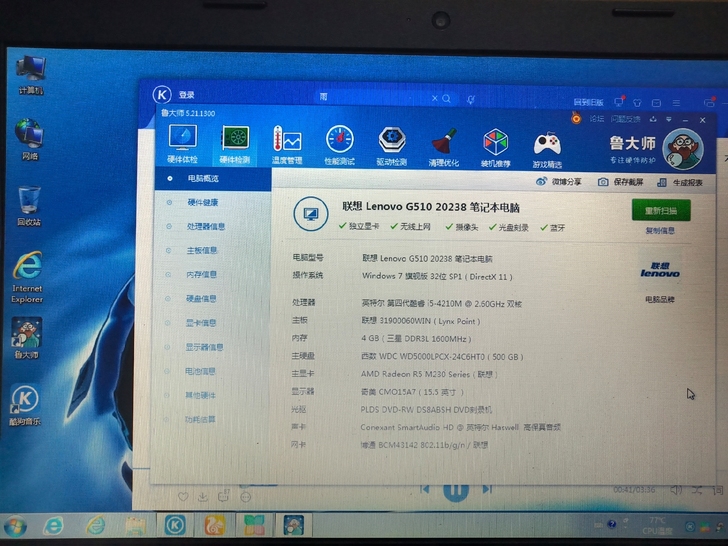This screenshot has width=728, height=546.
Task: Go to previous track in Kugou
Action: point(424,489)
